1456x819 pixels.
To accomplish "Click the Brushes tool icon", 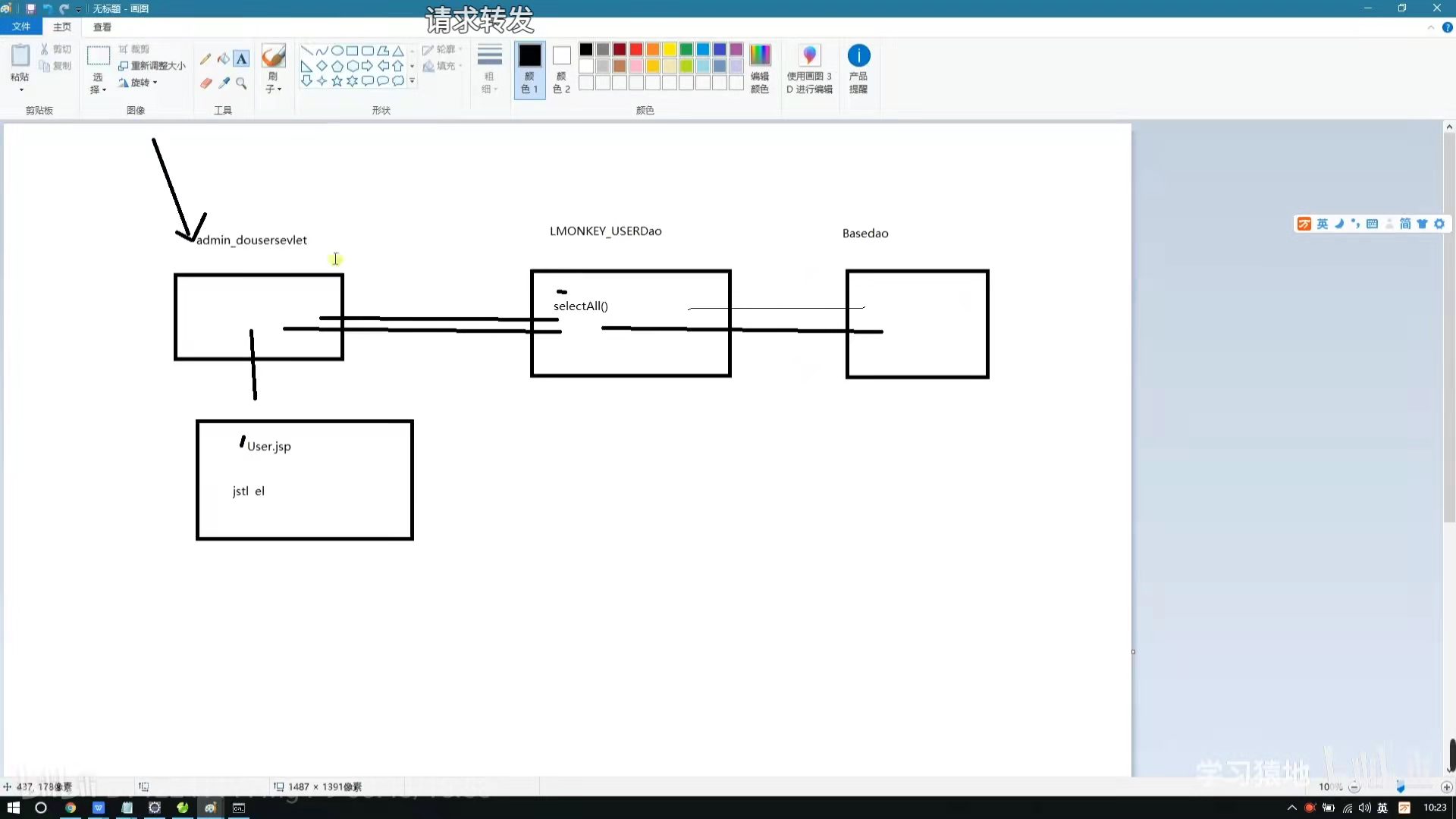I will tap(273, 56).
